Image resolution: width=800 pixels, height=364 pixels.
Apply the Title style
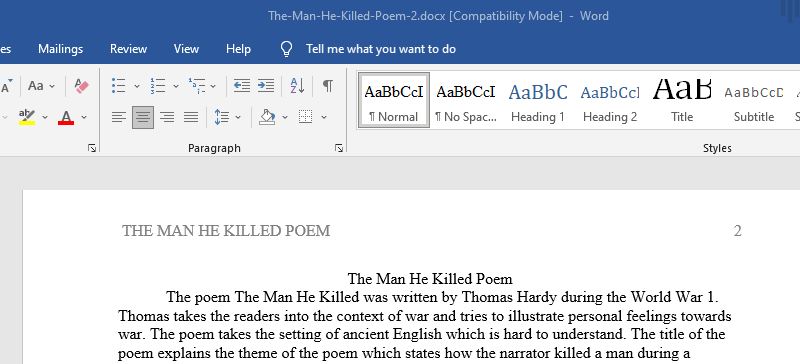(682, 100)
